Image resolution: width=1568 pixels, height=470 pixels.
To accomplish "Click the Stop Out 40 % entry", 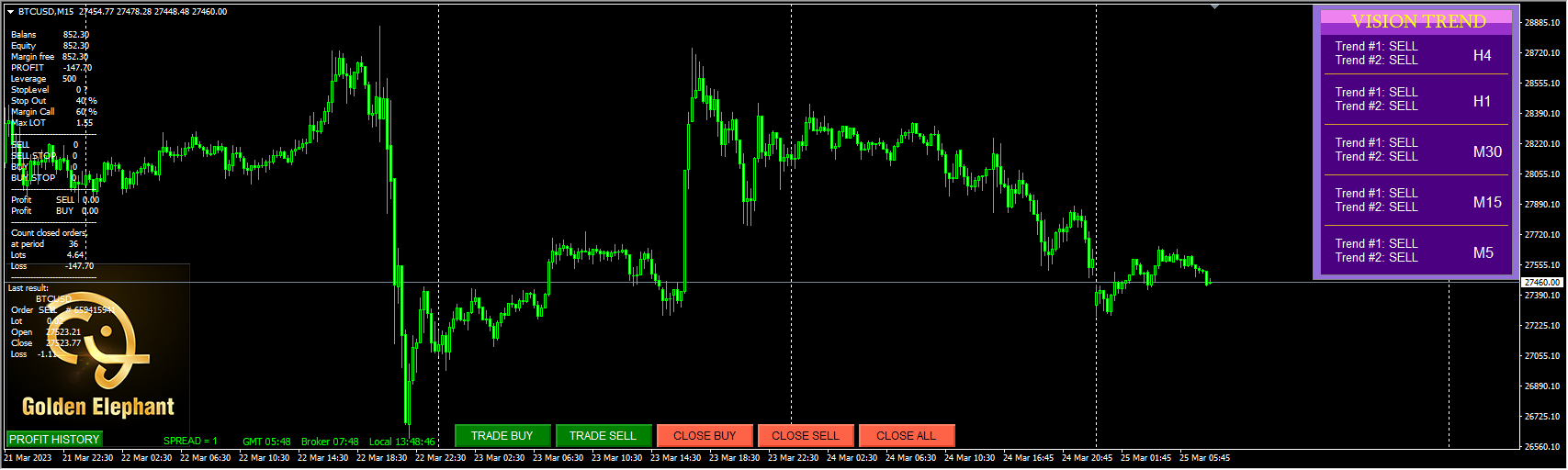I will pyautogui.click(x=54, y=101).
